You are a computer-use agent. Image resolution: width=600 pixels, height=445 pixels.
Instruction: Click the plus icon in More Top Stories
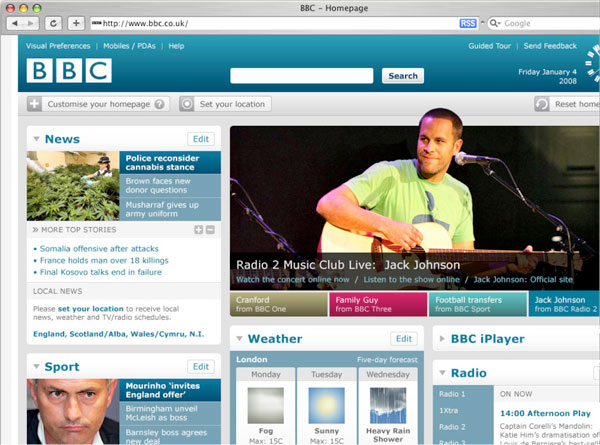199,230
